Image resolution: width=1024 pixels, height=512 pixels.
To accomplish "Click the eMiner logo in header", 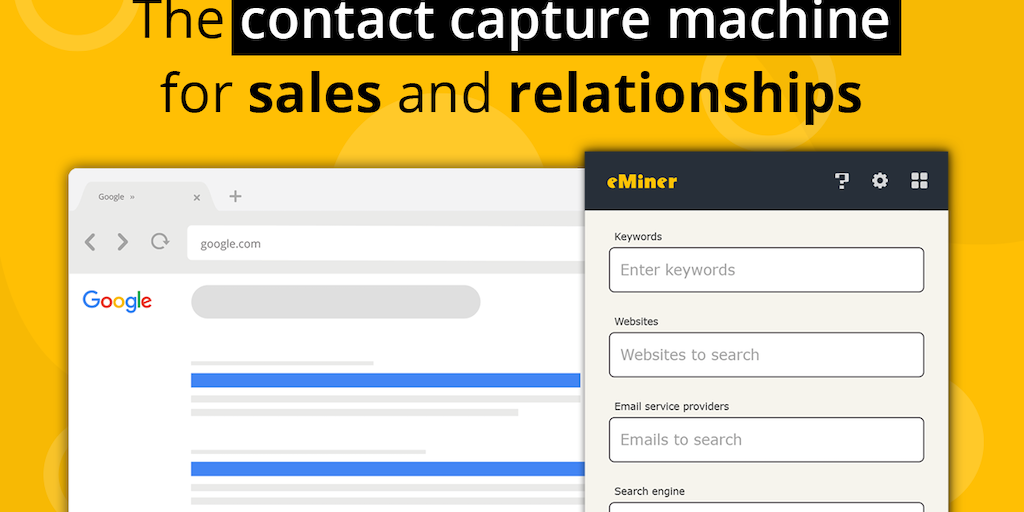I will click(642, 182).
